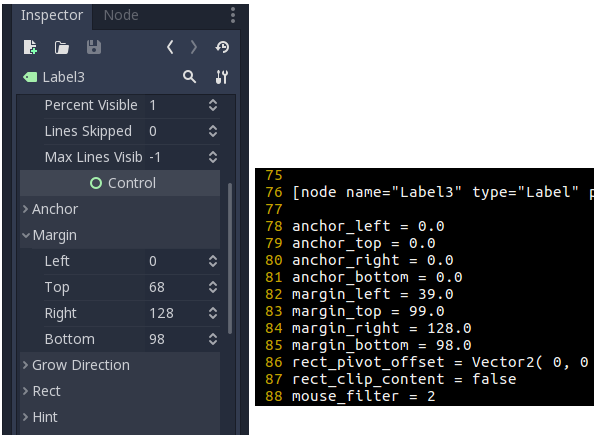Click the anchor_bottom = 0.0 code line

click(377, 277)
